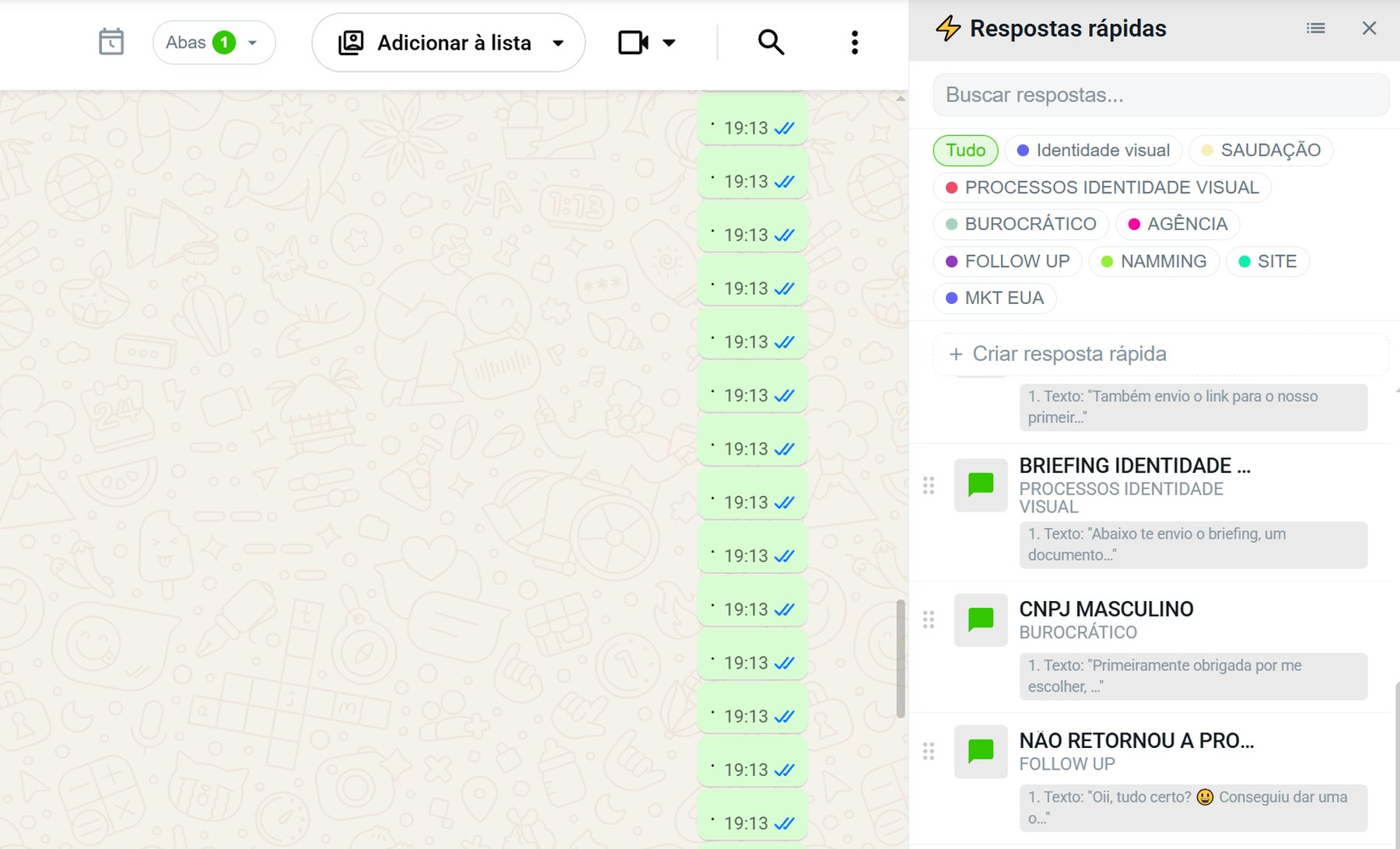Click the CNPJ MASCULINO message icon
1400x849 pixels.
[x=981, y=620]
